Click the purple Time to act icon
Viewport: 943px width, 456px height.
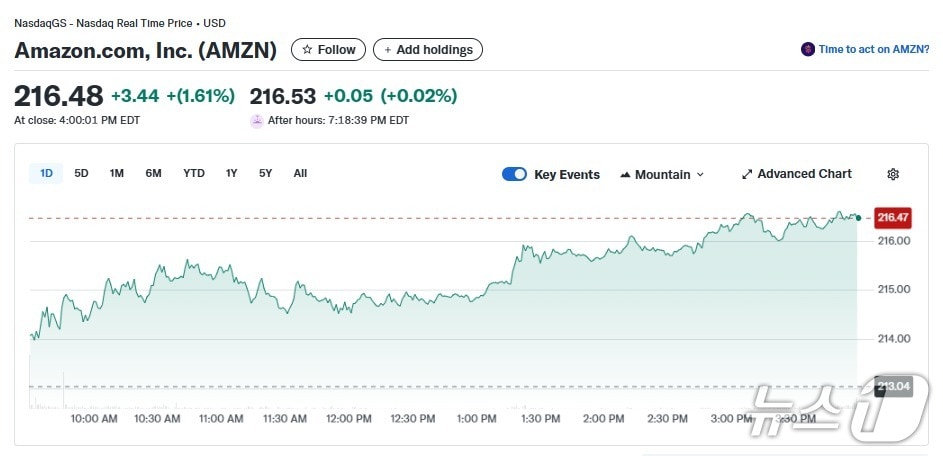tap(807, 49)
